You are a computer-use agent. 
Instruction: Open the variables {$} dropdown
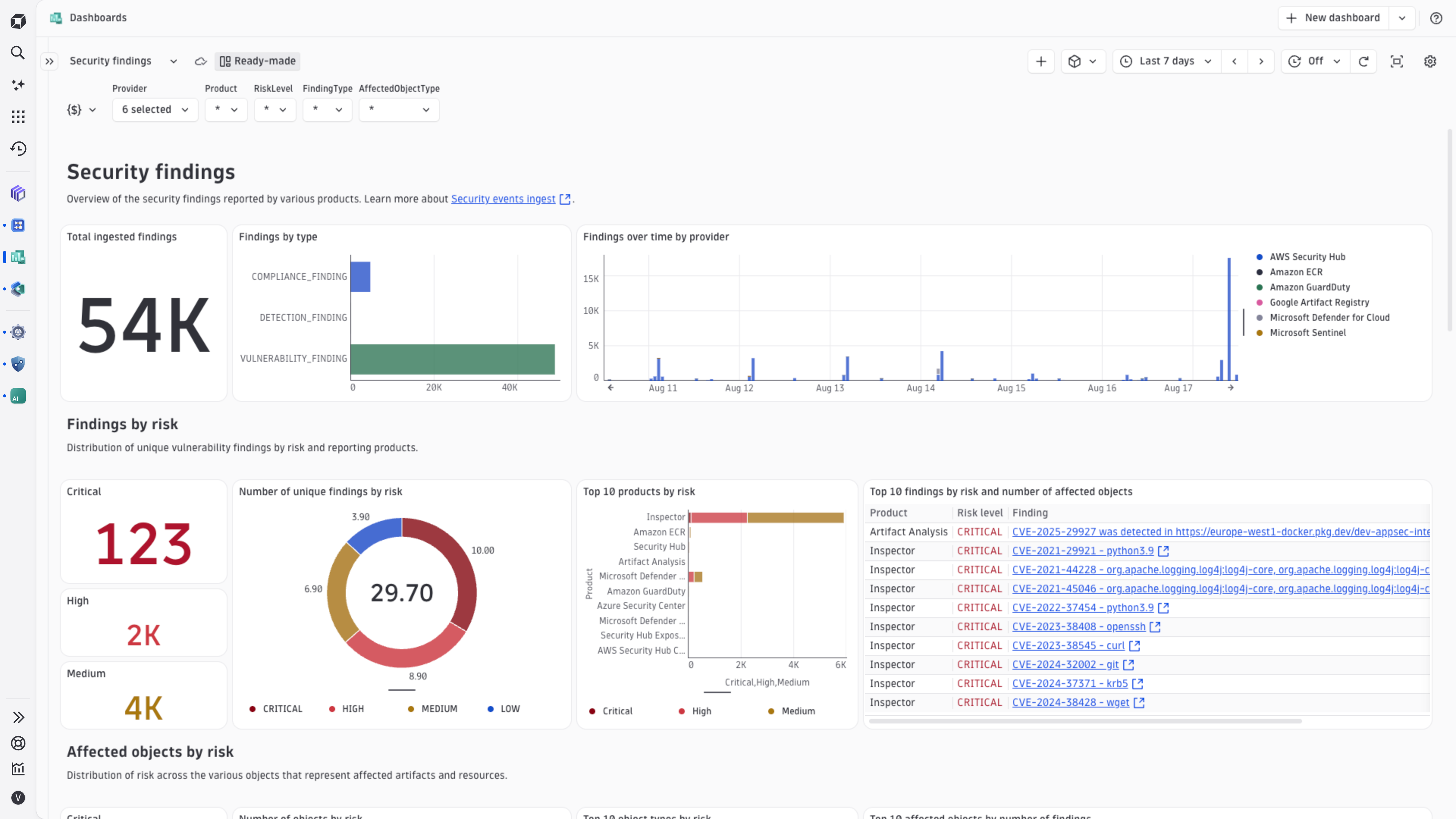tap(82, 110)
